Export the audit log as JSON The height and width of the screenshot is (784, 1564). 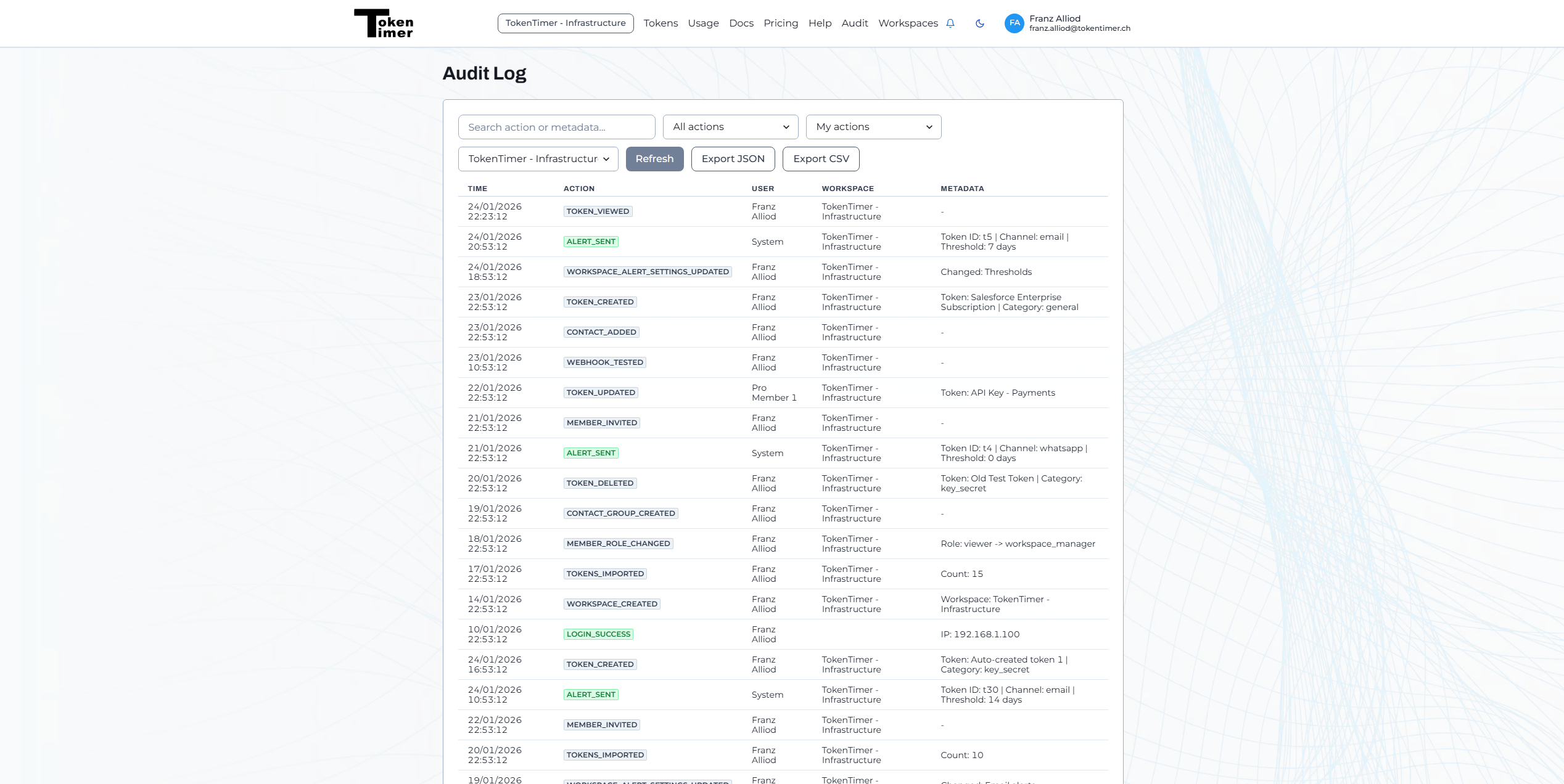[733, 158]
